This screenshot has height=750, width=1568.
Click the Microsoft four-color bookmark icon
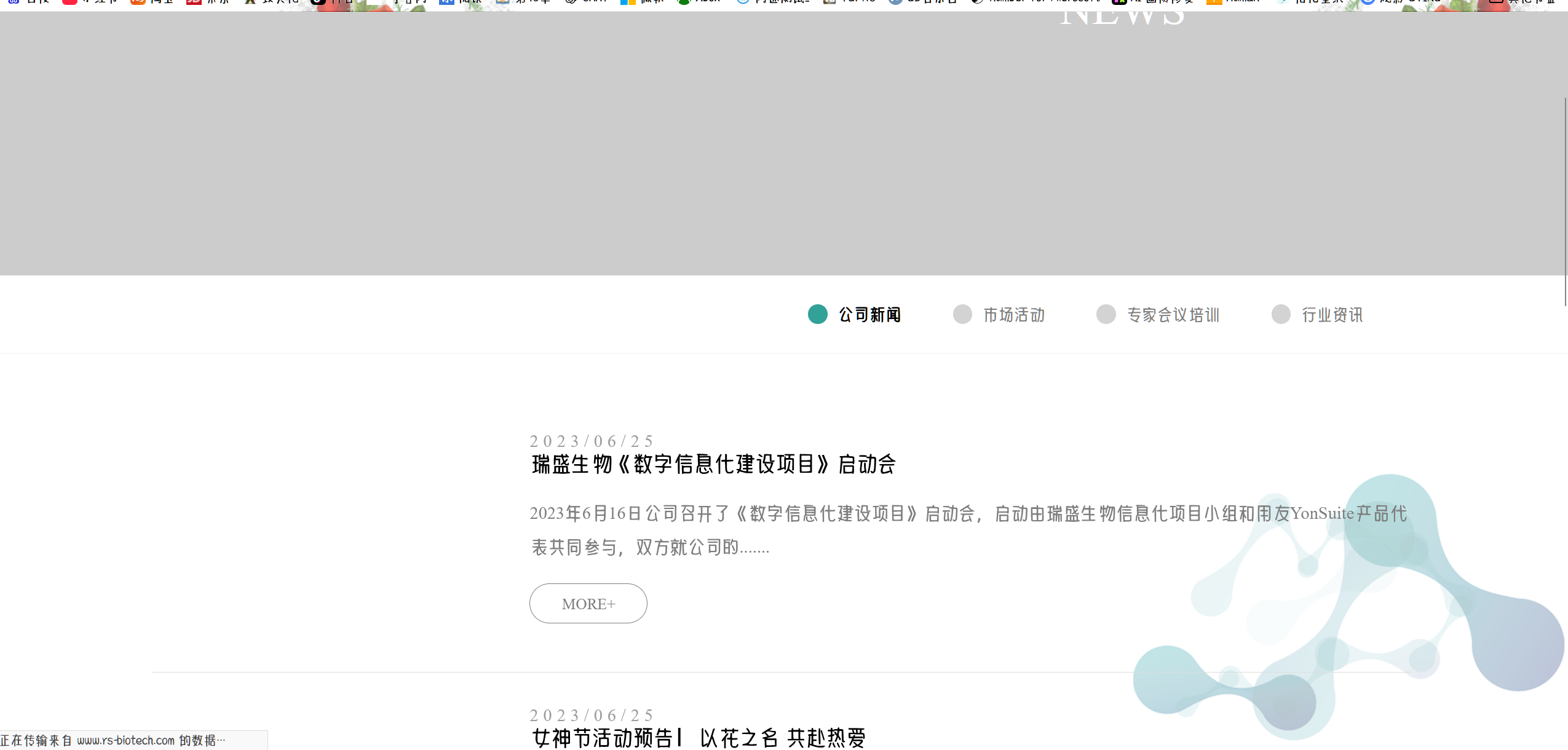tap(628, 2)
